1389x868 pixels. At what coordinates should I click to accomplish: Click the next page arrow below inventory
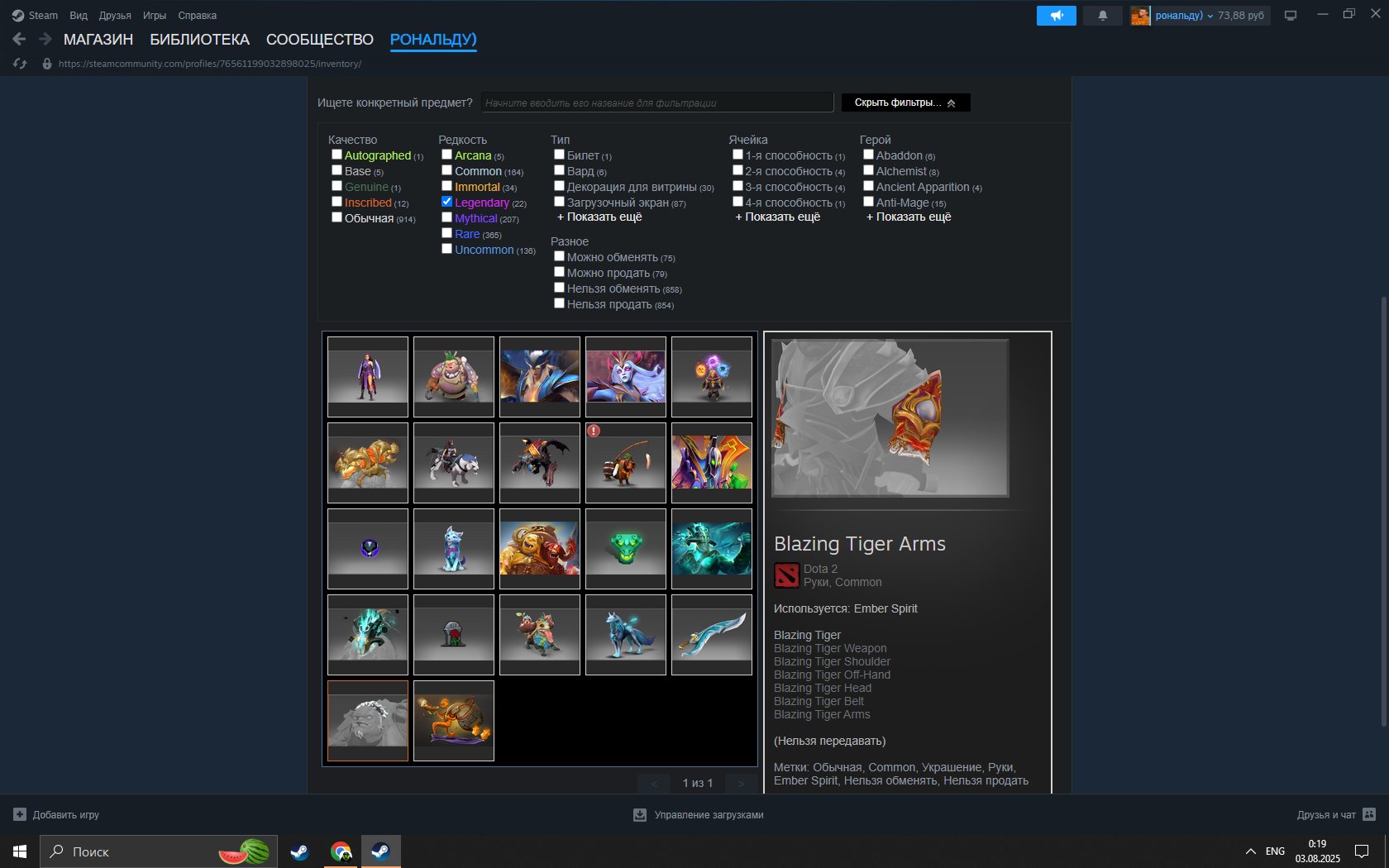[741, 783]
